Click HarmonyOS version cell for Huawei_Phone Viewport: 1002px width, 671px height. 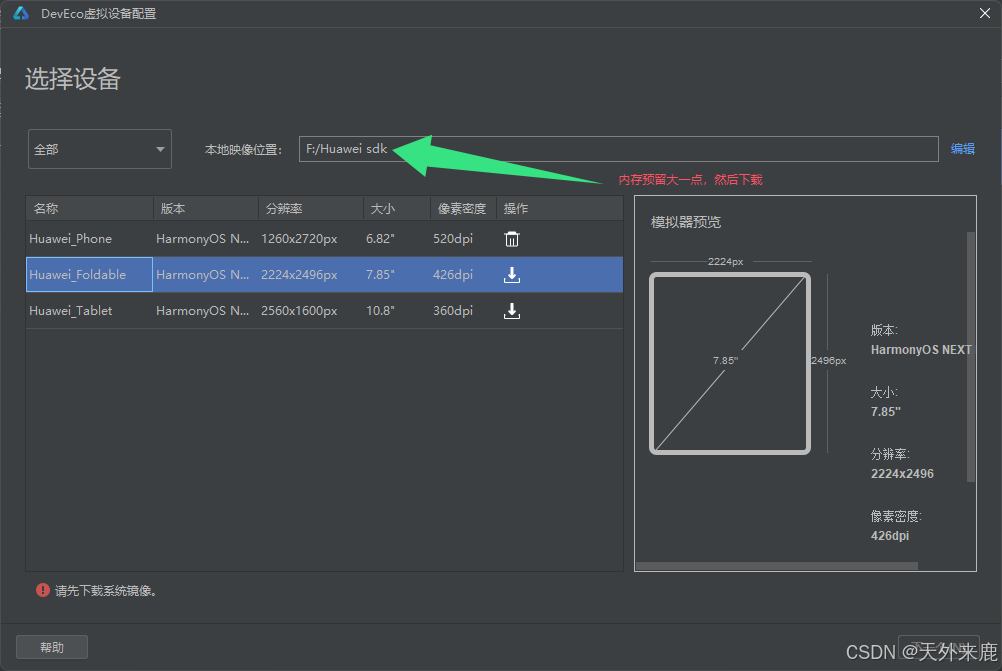point(203,239)
